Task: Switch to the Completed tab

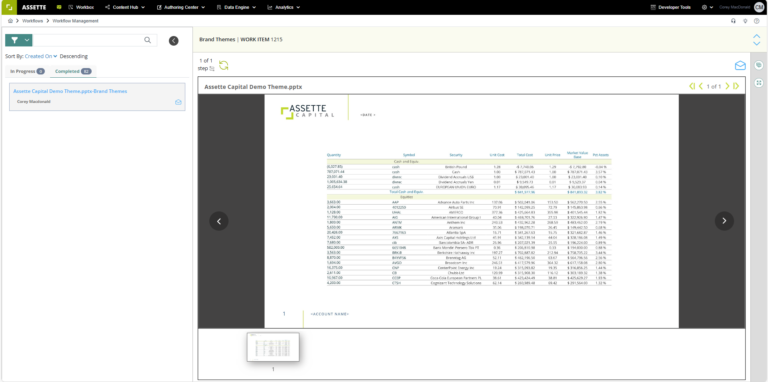Action: click(73, 72)
